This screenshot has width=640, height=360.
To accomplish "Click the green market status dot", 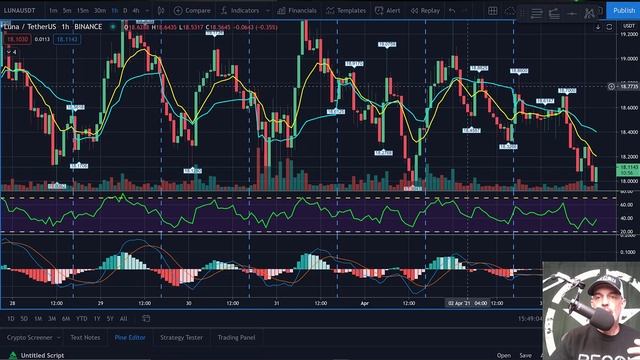I will (x=113, y=27).
